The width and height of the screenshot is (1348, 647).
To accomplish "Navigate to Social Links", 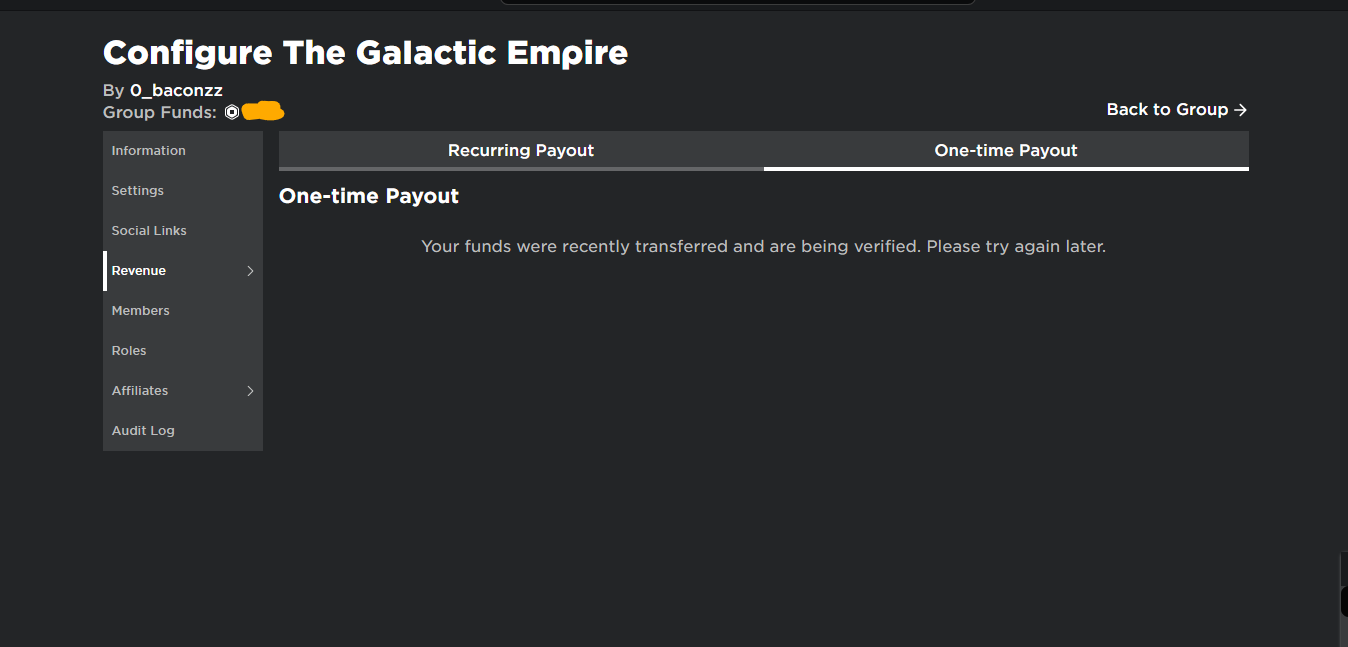I will [149, 231].
